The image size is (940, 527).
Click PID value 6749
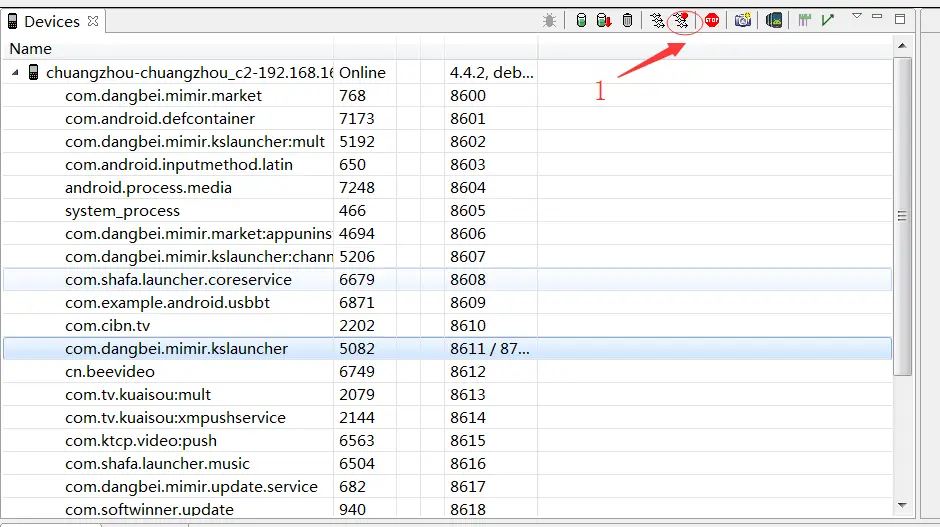(357, 372)
